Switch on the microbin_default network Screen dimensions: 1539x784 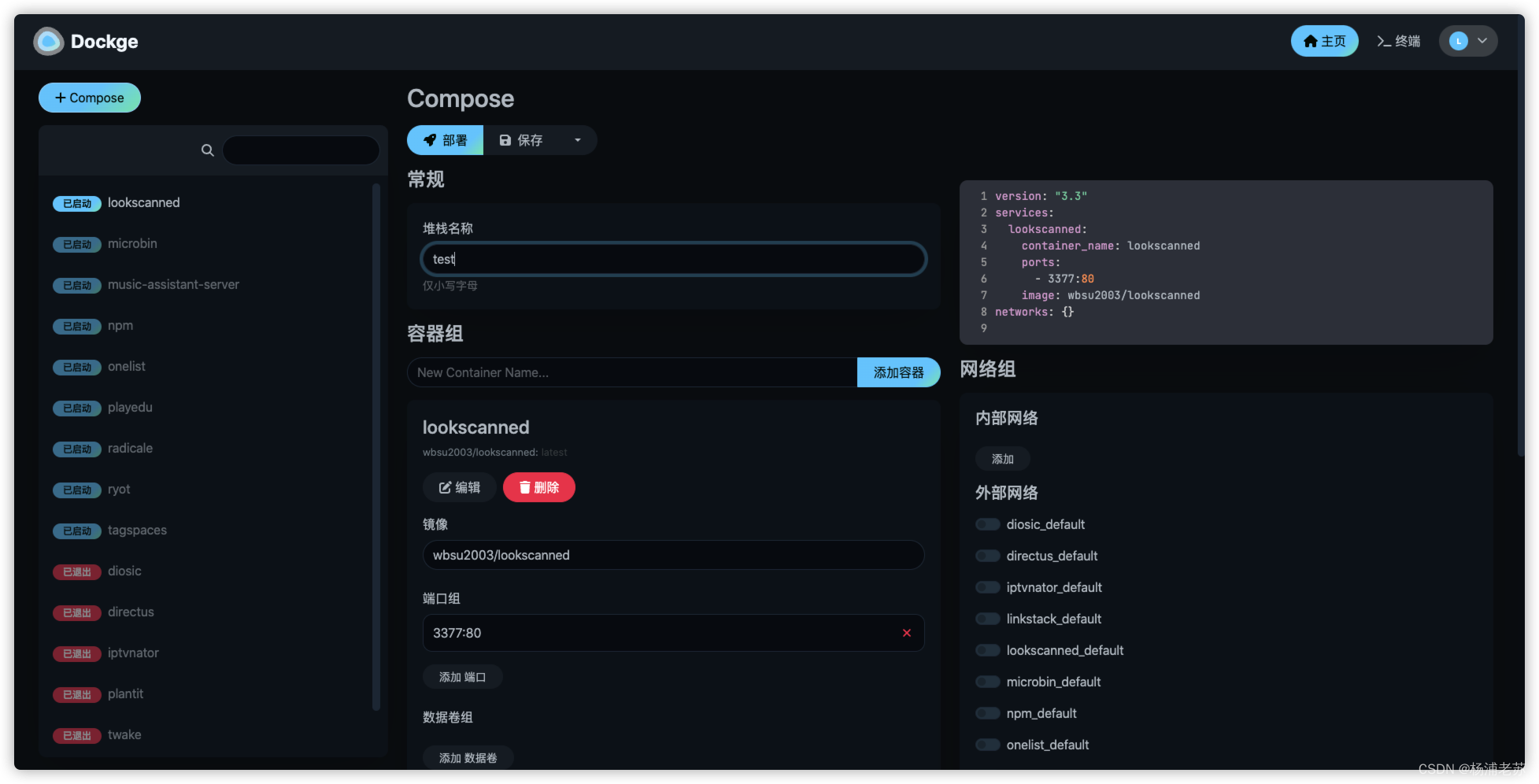[987, 682]
